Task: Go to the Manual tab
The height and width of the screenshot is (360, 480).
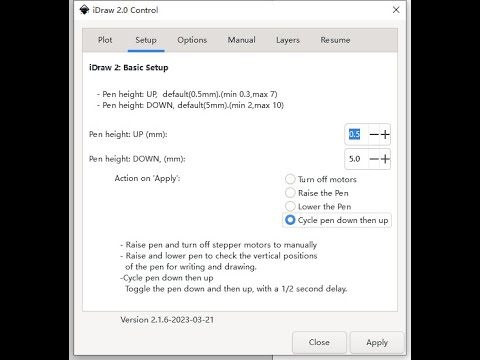Action: tap(241, 40)
